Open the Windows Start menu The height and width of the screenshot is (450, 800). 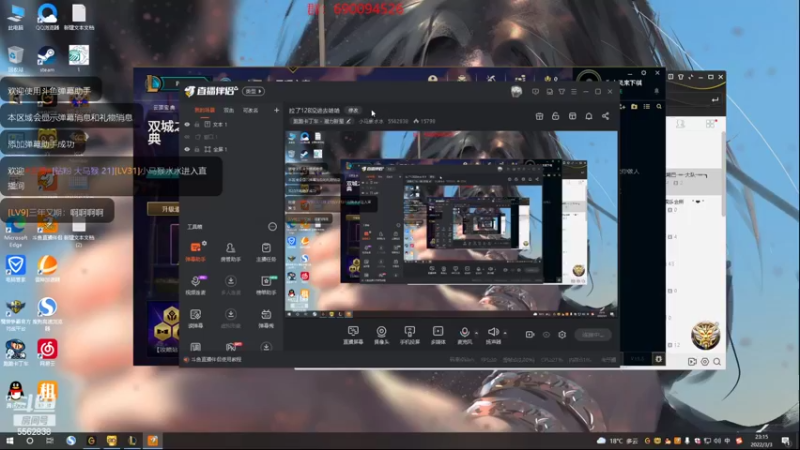click(9, 441)
